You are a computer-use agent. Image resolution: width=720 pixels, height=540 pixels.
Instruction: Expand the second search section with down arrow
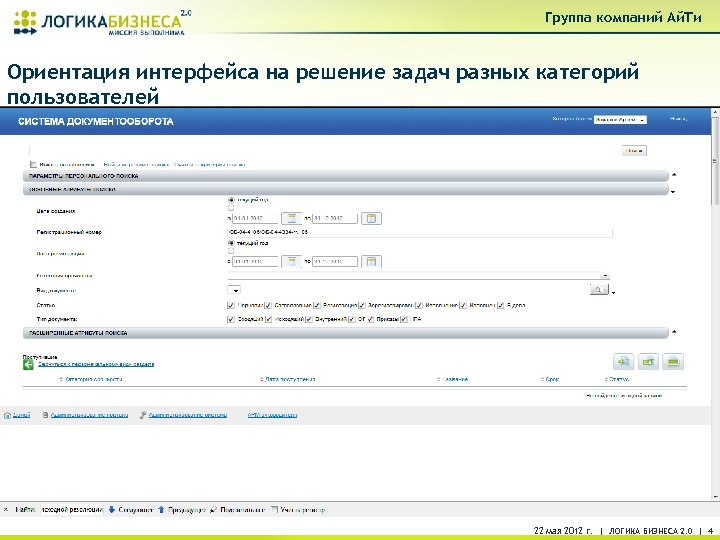click(673, 191)
